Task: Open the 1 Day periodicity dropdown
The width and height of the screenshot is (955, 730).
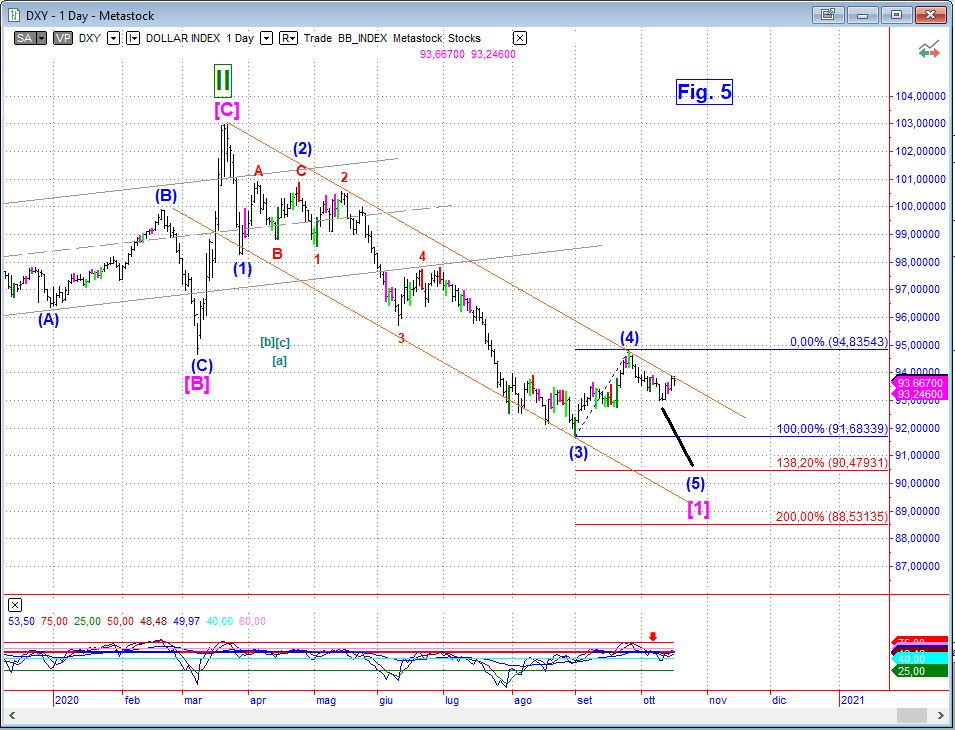Action: [x=266, y=38]
